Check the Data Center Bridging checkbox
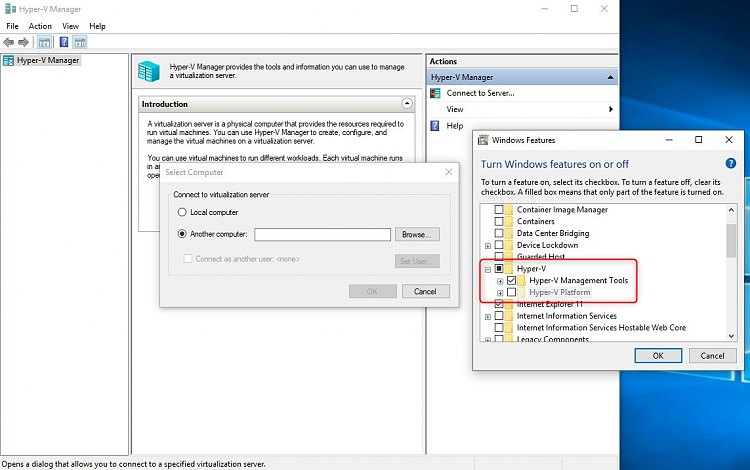This screenshot has width=750, height=470. click(499, 233)
